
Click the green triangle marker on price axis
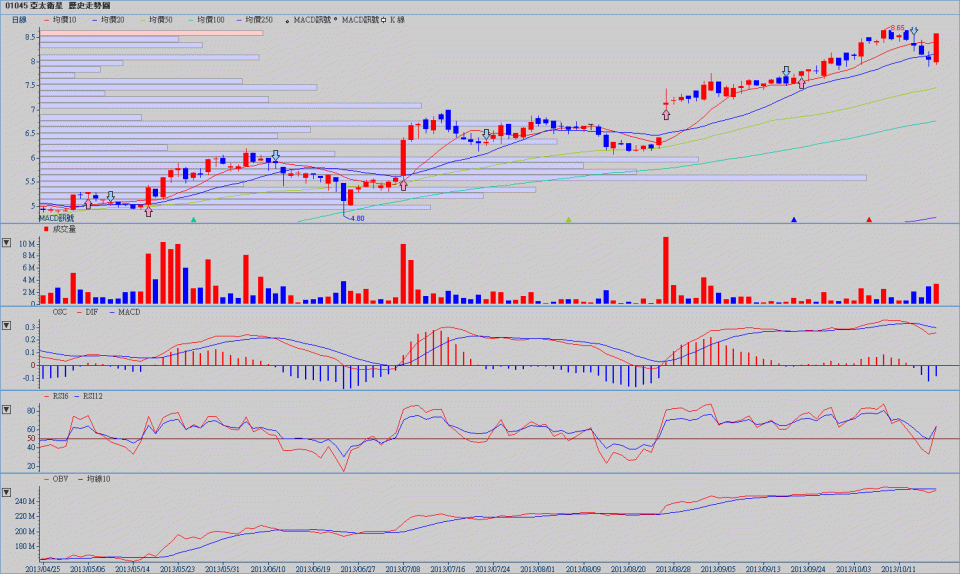(194, 219)
